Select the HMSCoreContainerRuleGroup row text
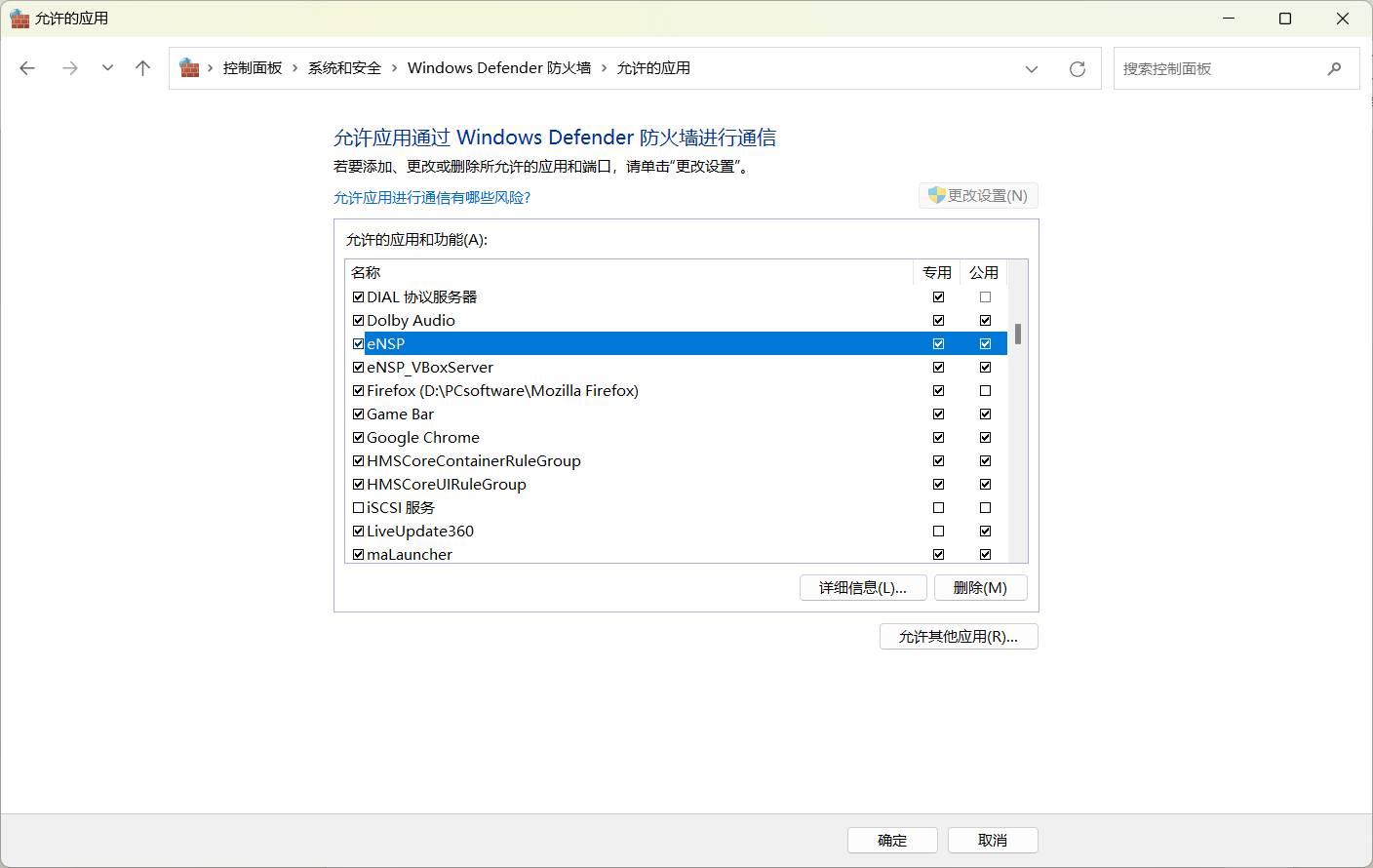1373x868 pixels. (474, 461)
